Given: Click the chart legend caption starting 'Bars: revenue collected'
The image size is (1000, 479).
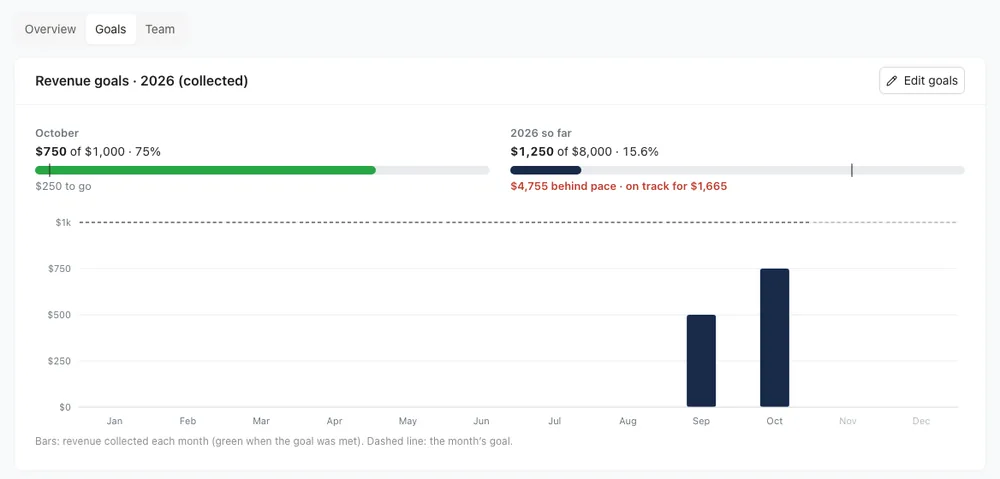Looking at the screenshot, I should pos(274,441).
